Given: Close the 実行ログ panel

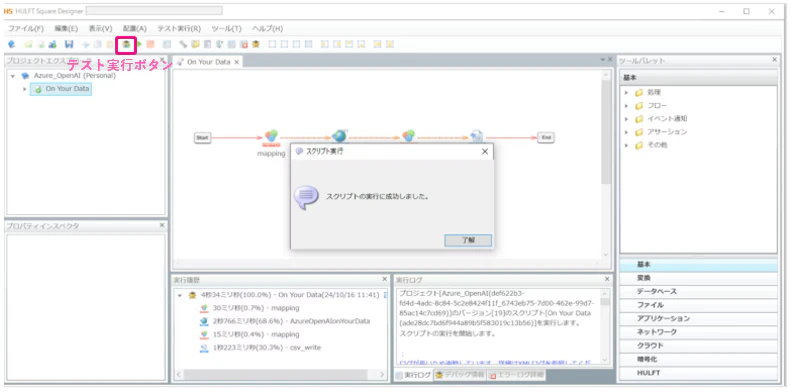Looking at the screenshot, I should 607,279.
